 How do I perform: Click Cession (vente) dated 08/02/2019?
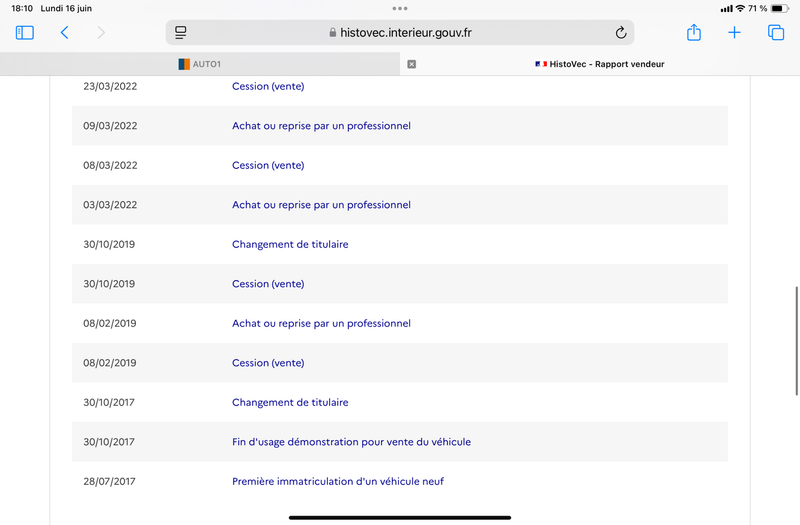(x=268, y=363)
